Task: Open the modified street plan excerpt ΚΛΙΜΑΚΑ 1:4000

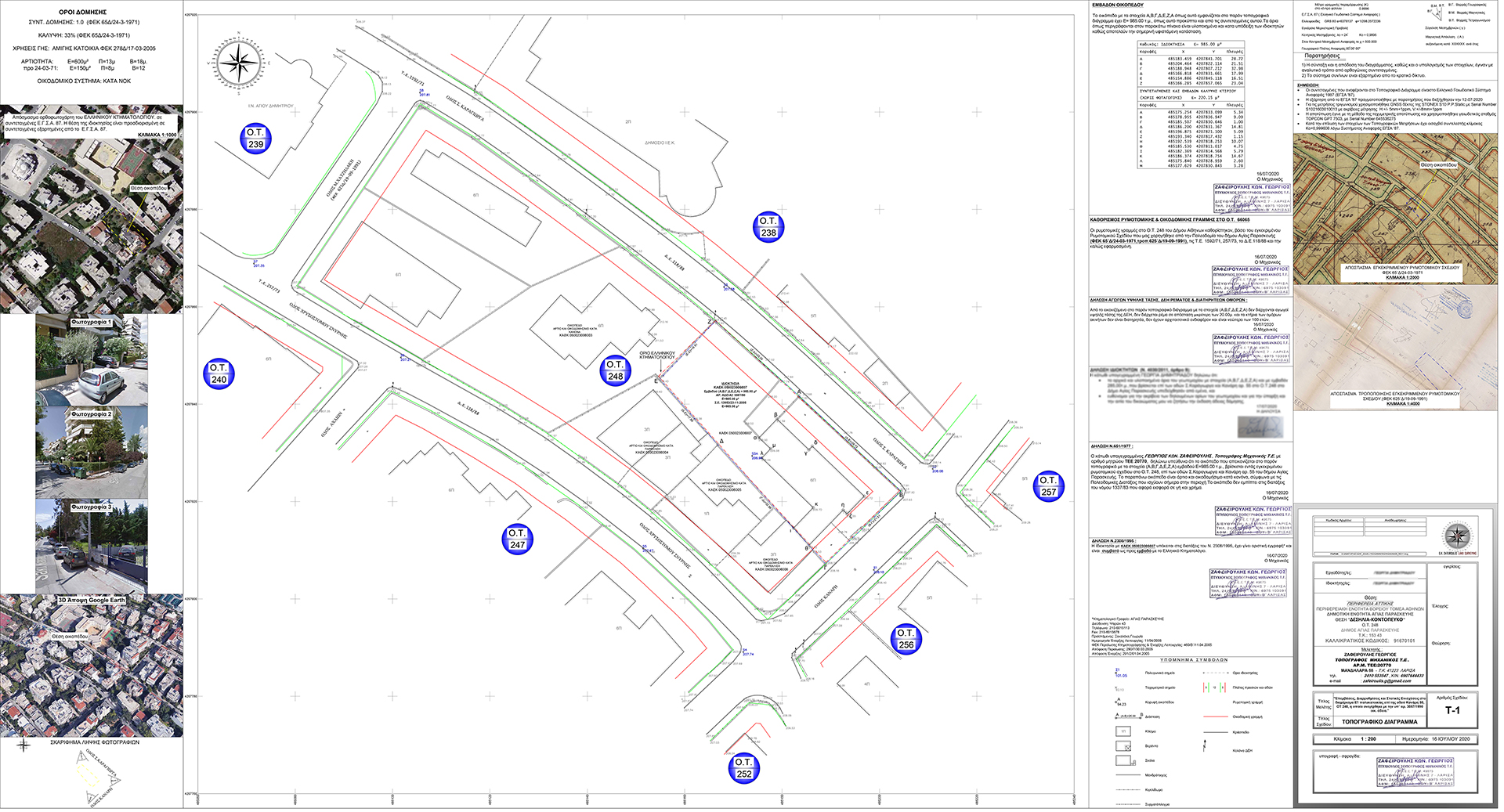Action: pos(1395,347)
